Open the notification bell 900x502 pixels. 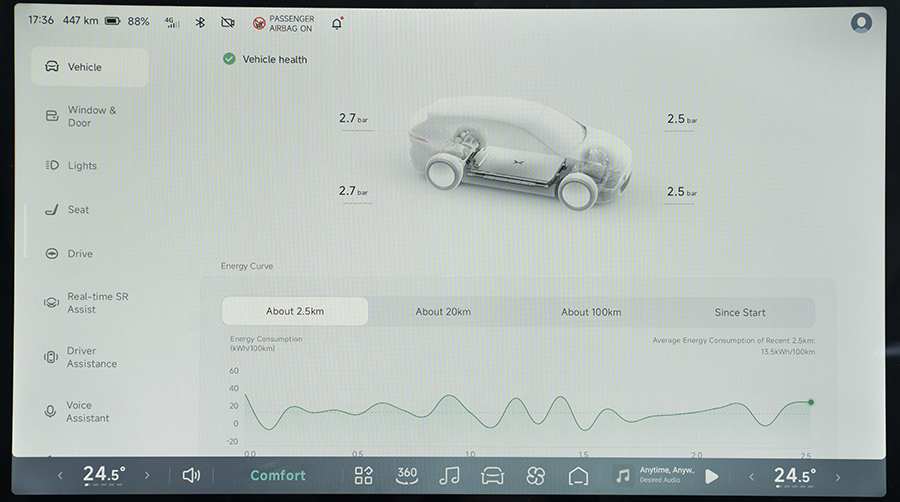coord(337,22)
